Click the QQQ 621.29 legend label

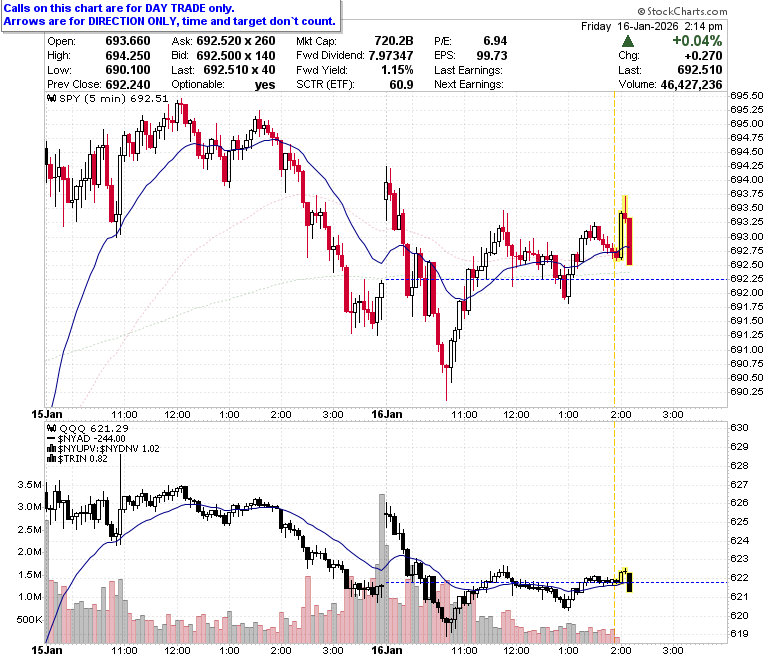94,428
